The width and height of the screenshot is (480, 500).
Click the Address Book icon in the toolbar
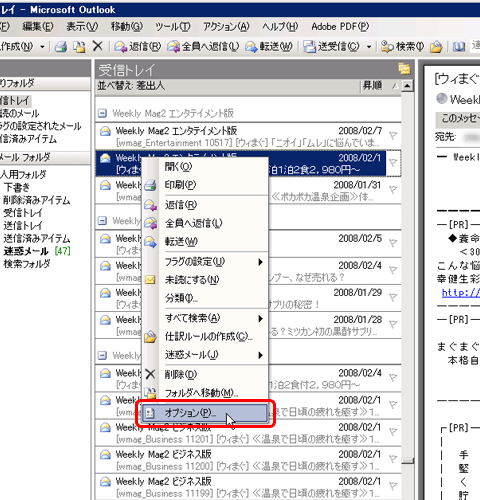click(459, 47)
